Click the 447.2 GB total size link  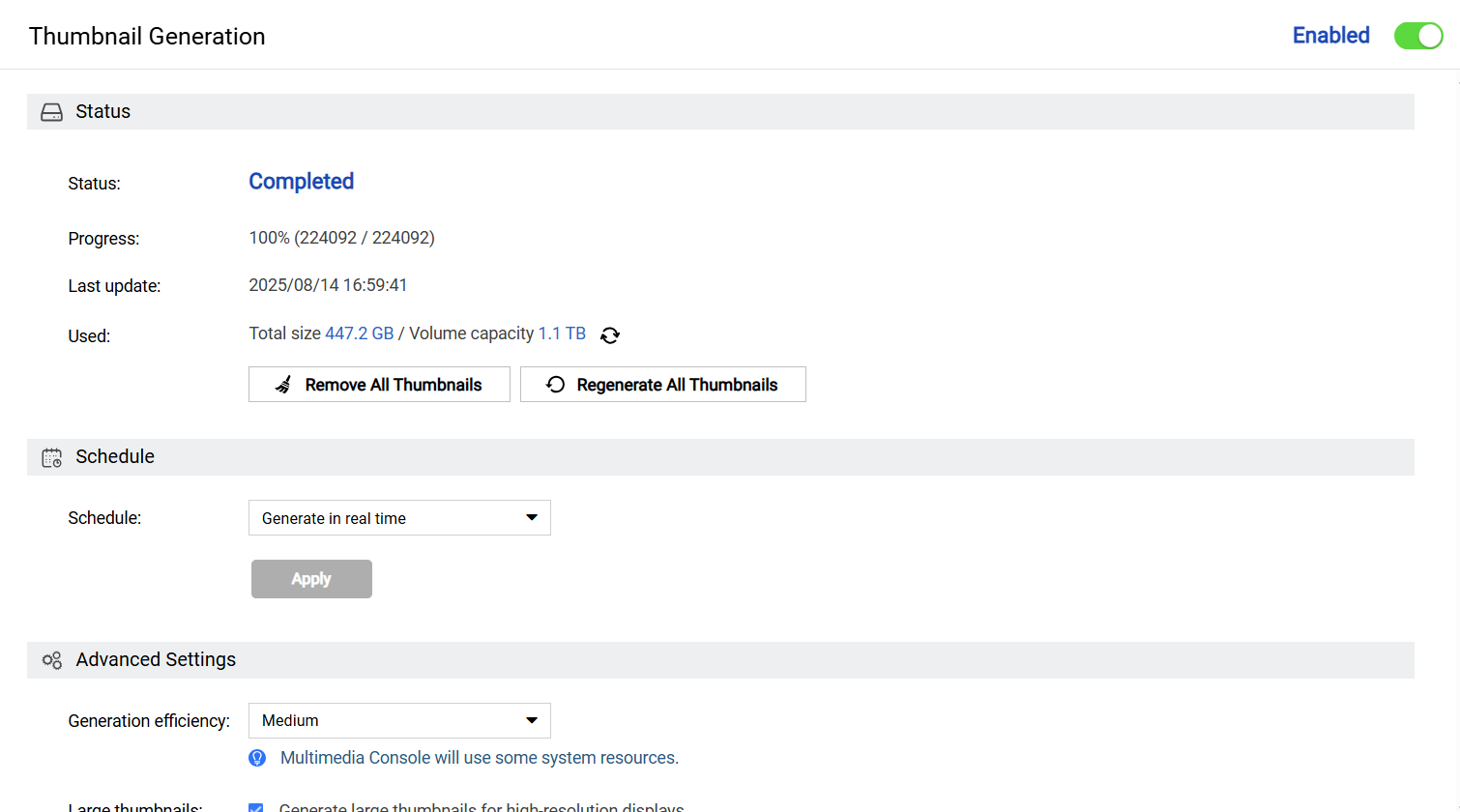[360, 333]
